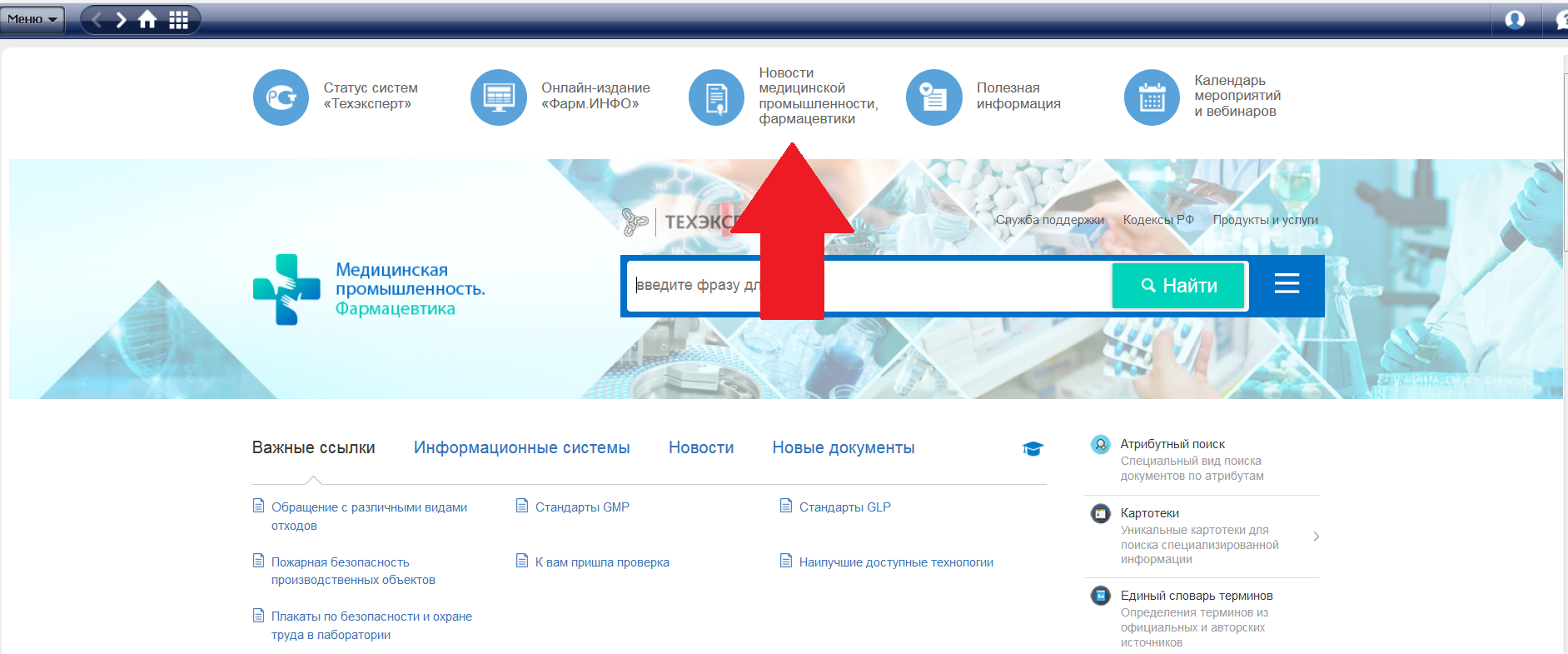1568x654 pixels.
Task: Open Новости медицинской промышленности link
Action: click(x=818, y=96)
